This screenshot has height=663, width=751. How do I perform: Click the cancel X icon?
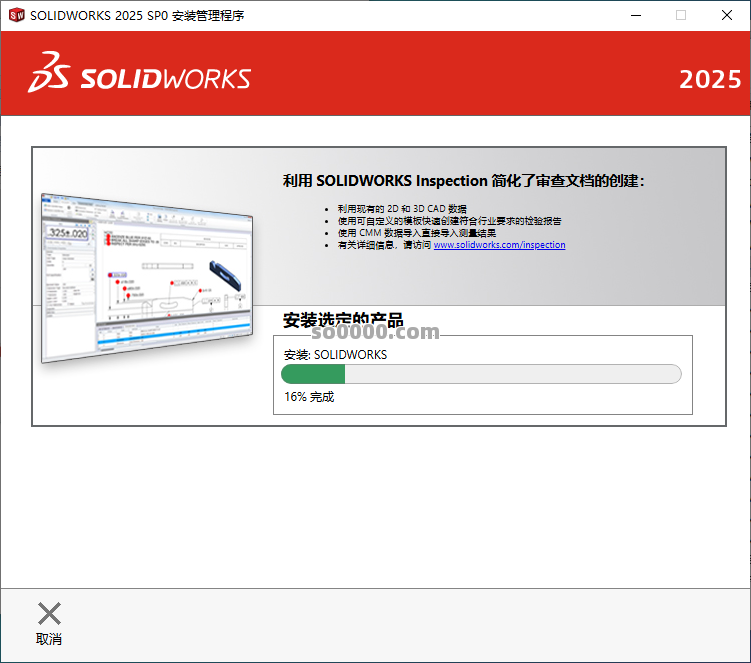point(49,614)
